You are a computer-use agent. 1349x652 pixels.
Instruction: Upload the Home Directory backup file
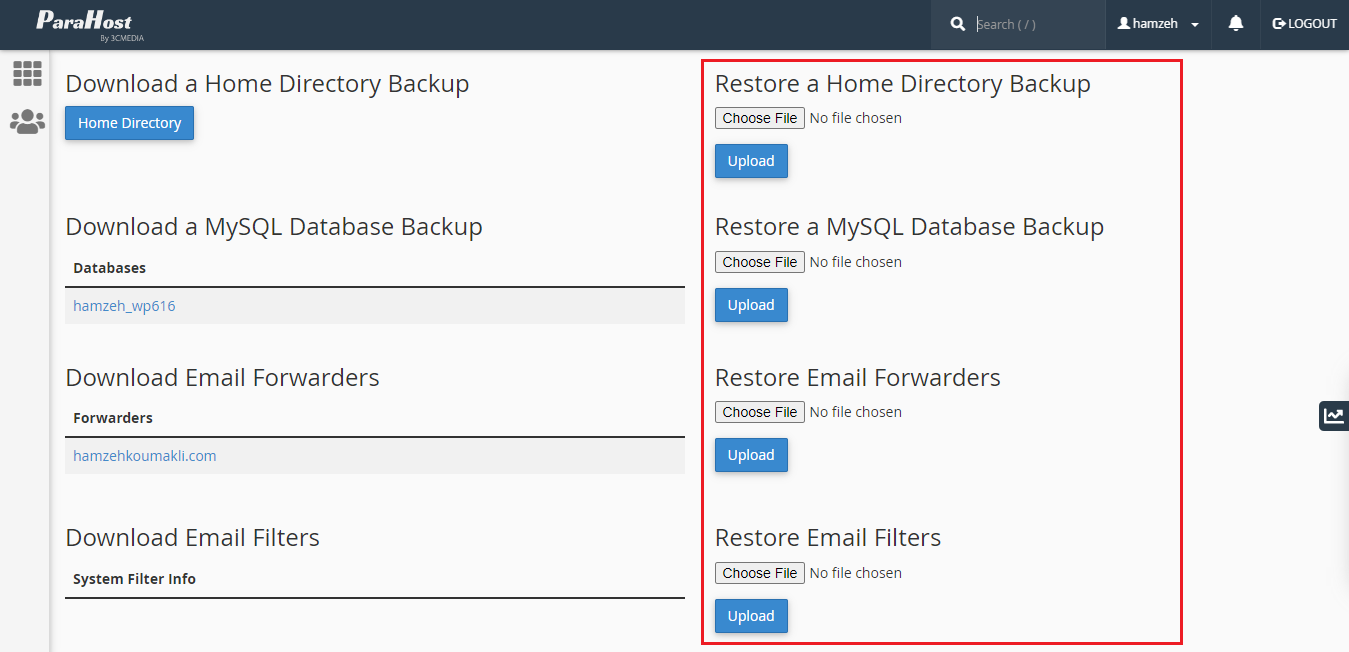751,161
